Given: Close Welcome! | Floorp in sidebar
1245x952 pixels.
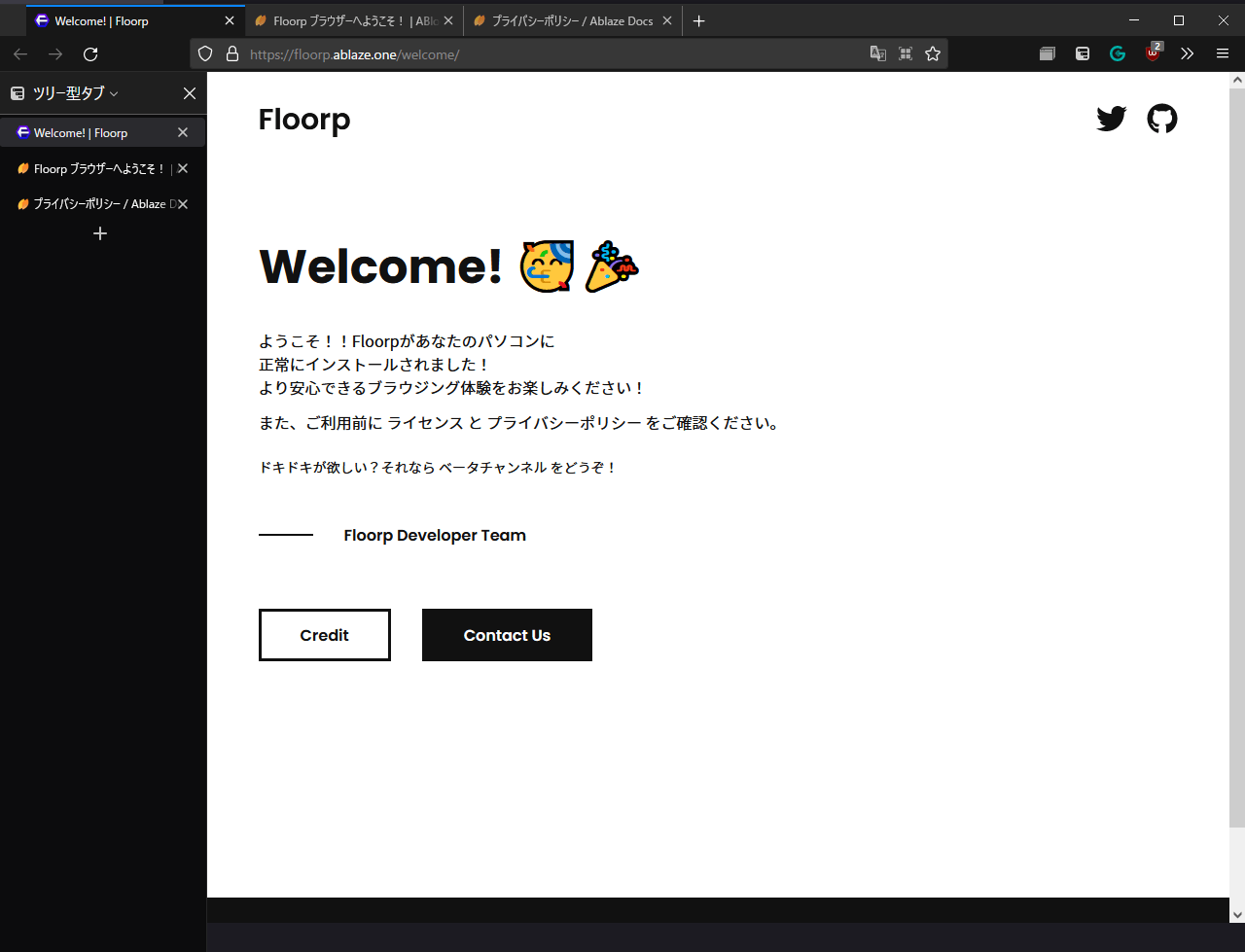Looking at the screenshot, I should (183, 132).
